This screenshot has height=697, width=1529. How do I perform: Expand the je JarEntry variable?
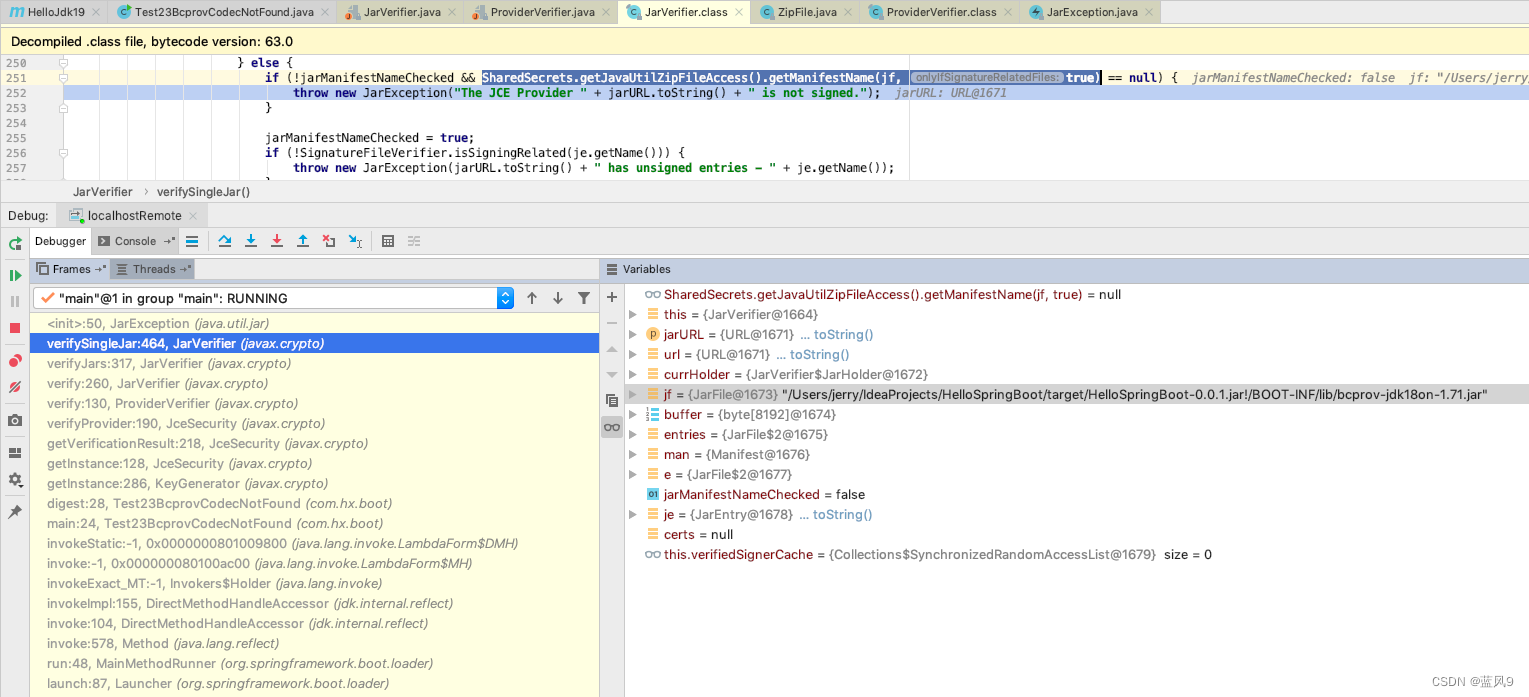633,514
